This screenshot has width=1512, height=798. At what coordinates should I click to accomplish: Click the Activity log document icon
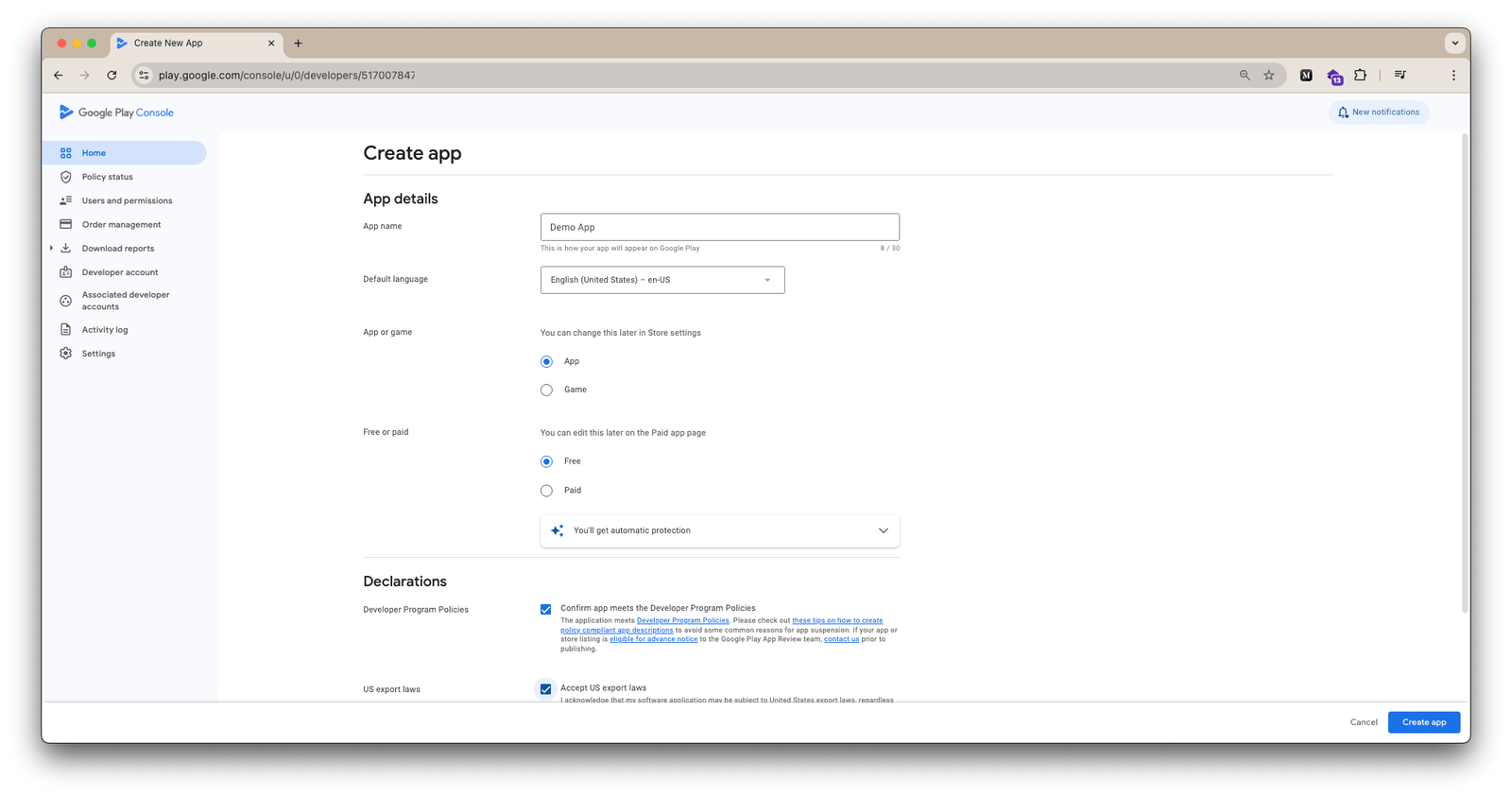66,330
